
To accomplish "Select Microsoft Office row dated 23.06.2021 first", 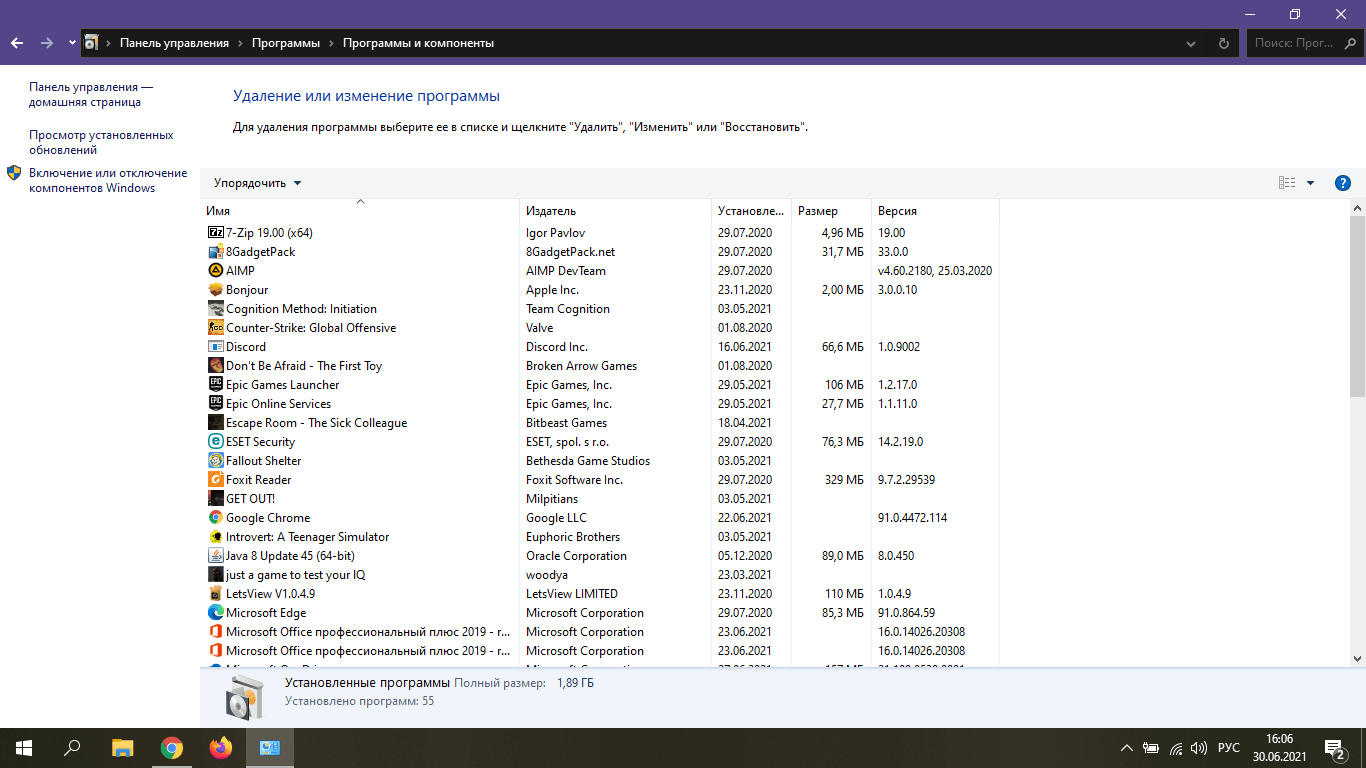I will click(600, 631).
